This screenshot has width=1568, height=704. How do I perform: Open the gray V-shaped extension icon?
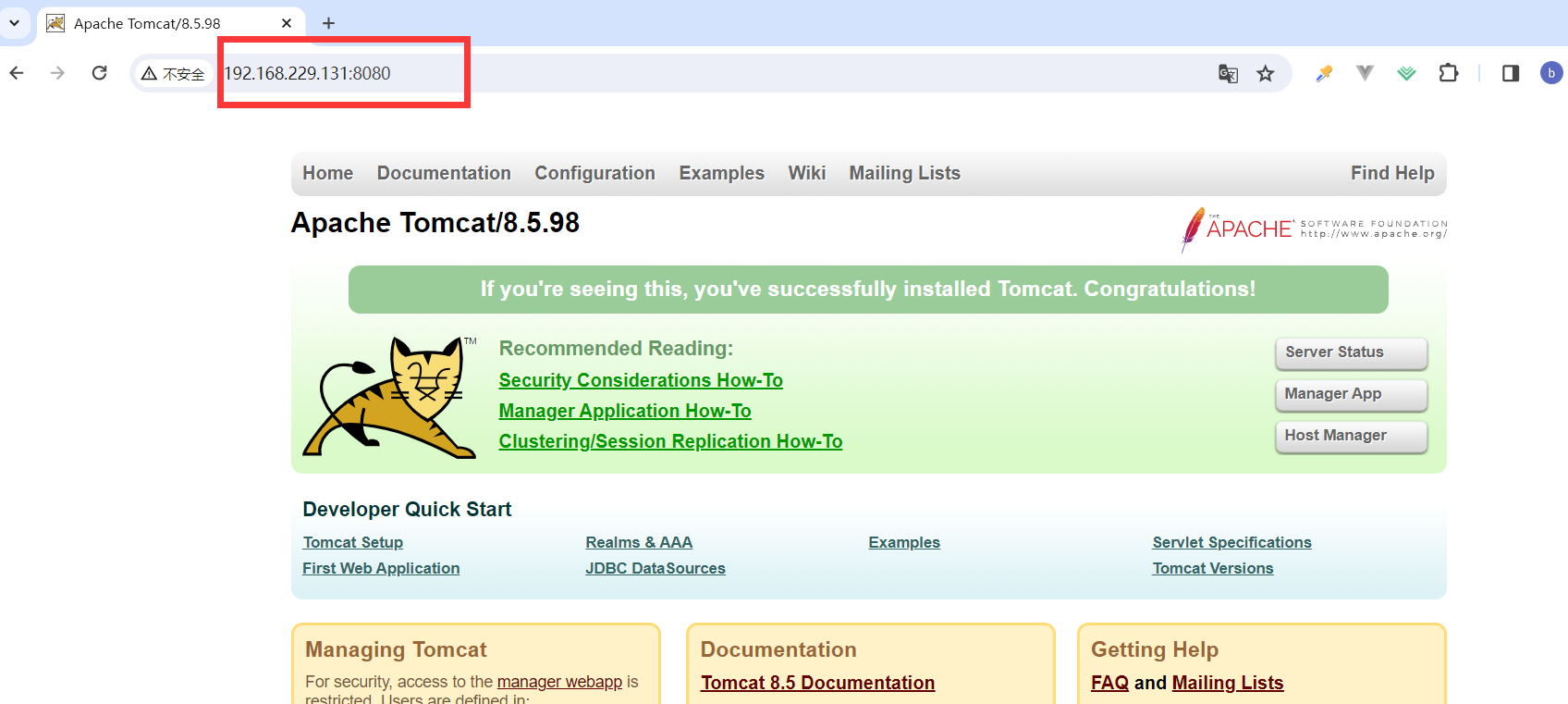click(x=1365, y=72)
